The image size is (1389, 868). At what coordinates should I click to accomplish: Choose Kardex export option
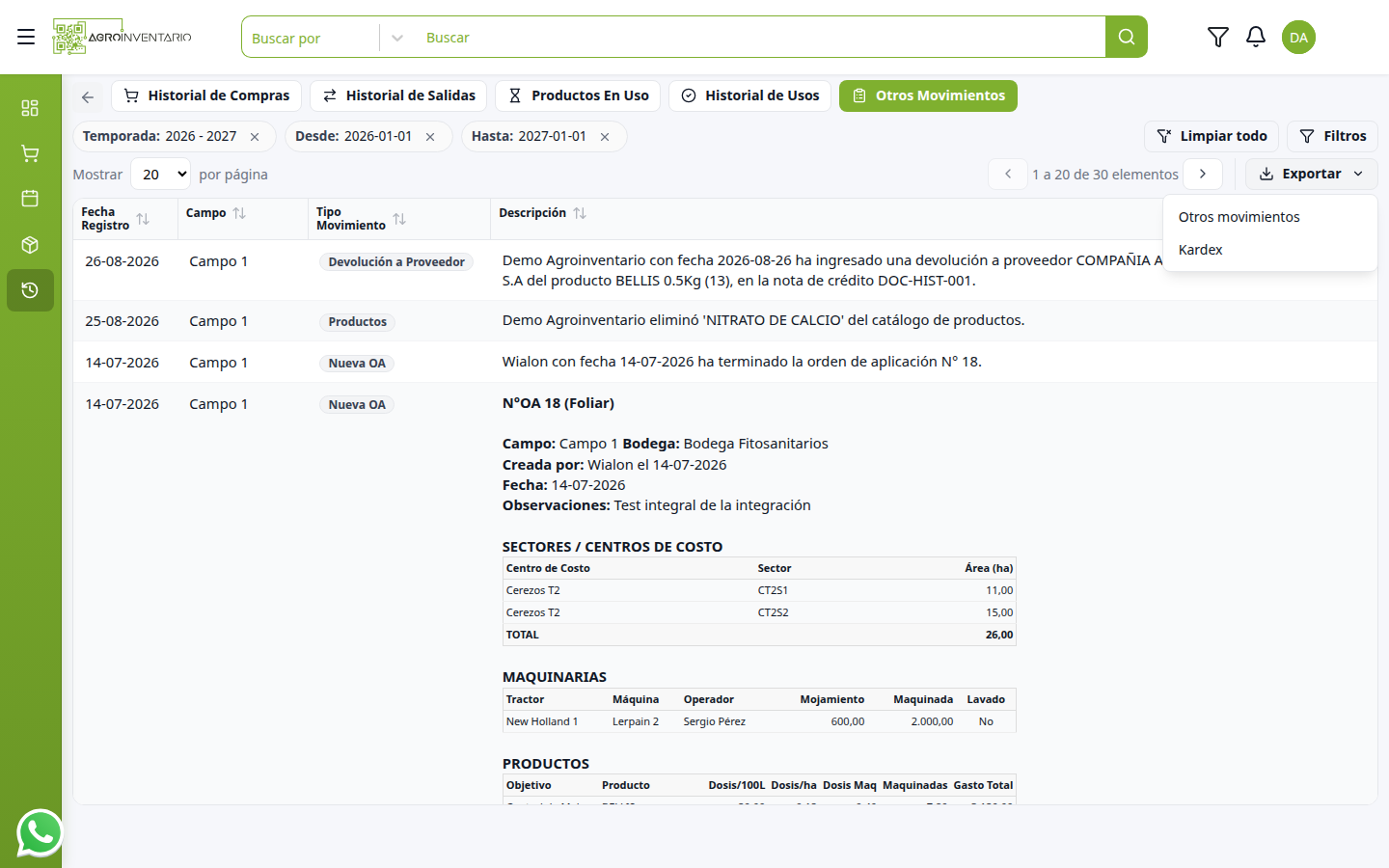click(1269, 250)
